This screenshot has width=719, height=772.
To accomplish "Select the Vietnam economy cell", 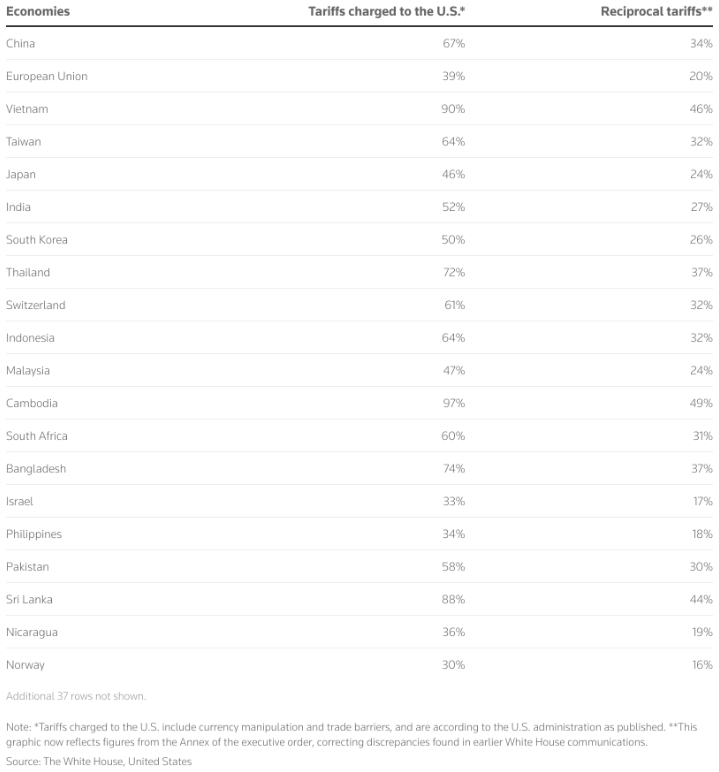I will (27, 109).
